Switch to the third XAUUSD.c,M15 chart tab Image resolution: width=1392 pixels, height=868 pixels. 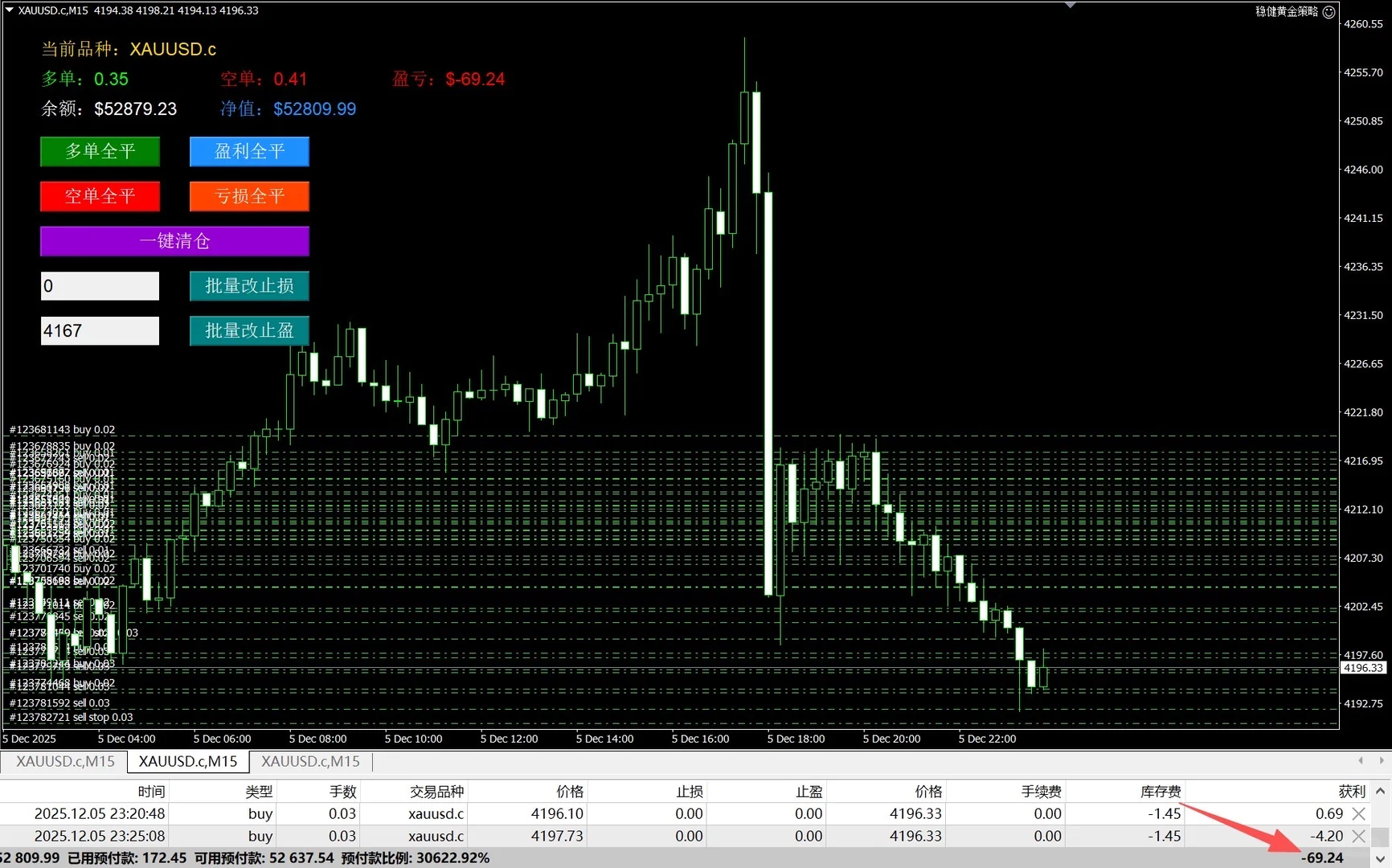(310, 761)
